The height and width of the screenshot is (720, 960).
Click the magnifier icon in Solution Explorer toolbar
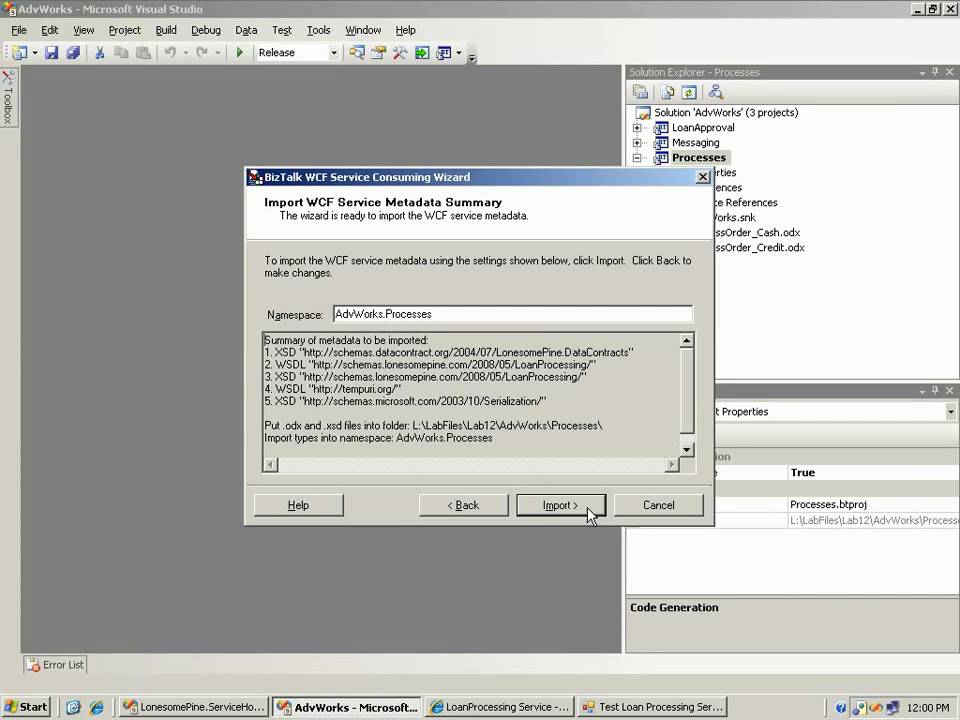coord(716,92)
